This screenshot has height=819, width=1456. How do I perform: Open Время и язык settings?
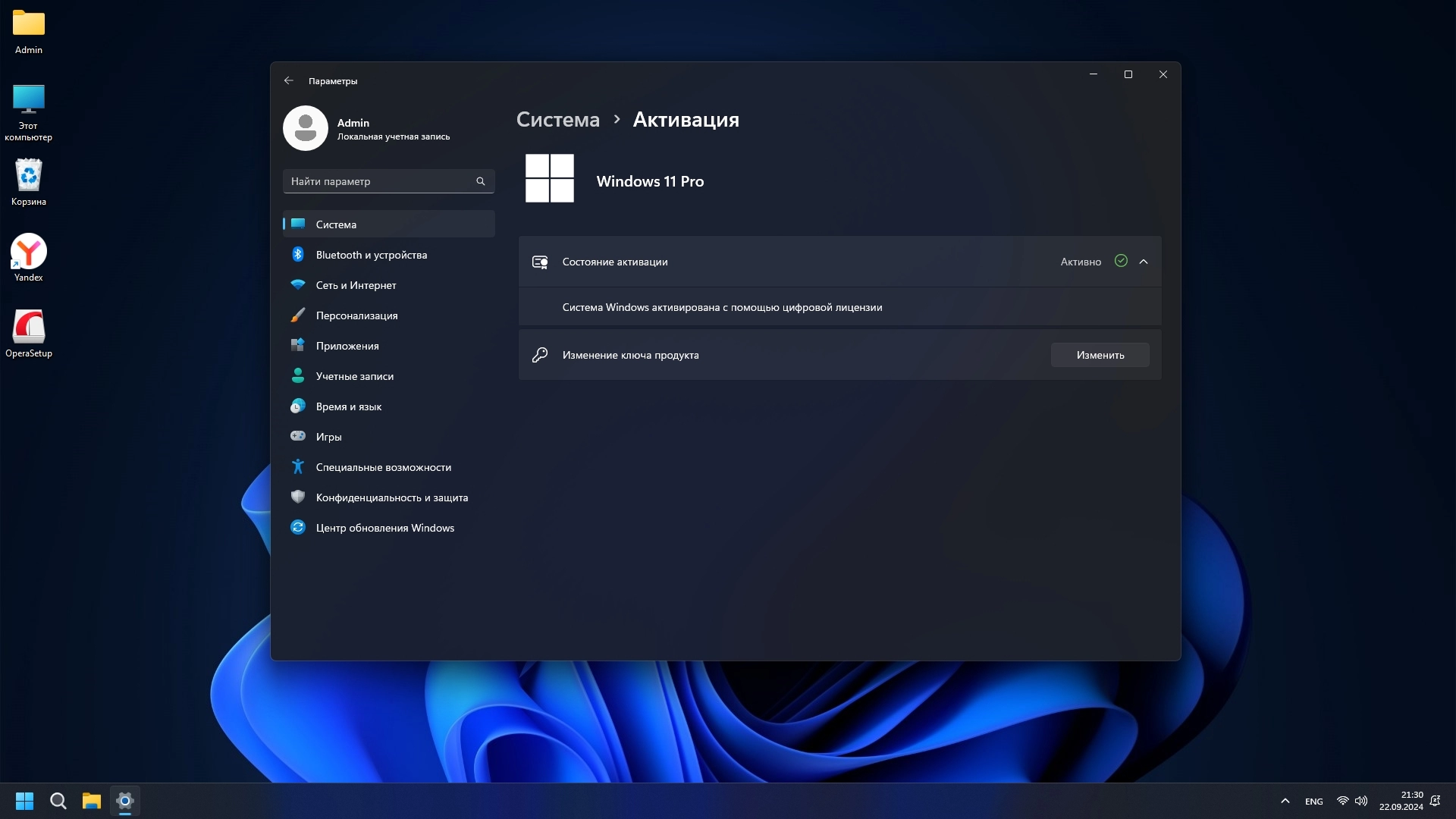348,406
